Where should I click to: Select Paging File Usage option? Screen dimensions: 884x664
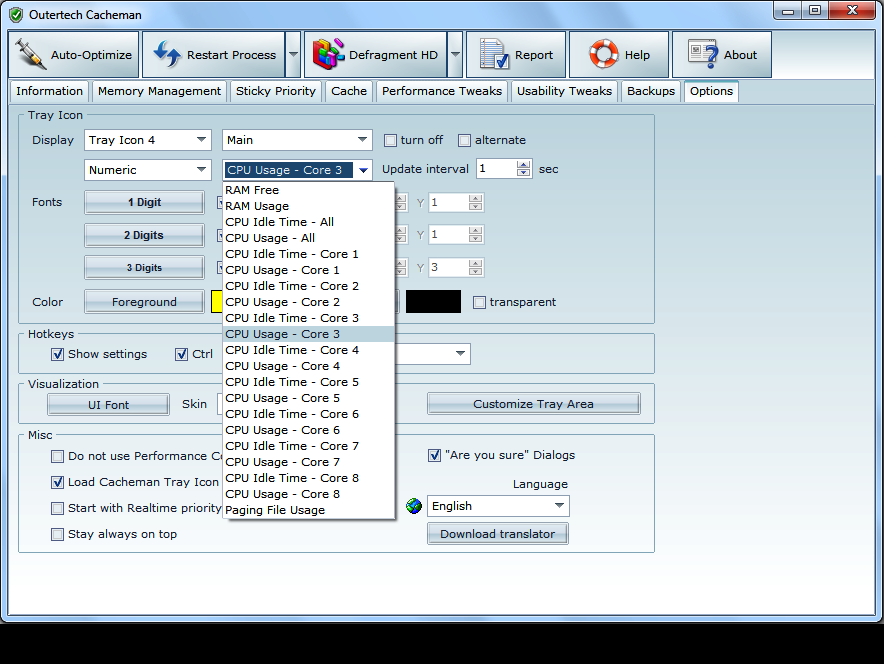click(x=308, y=510)
